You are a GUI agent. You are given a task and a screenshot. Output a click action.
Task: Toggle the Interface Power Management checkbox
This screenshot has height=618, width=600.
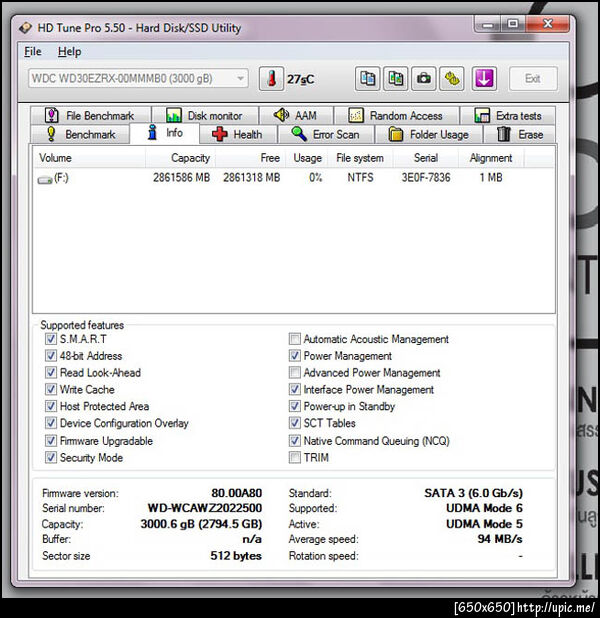[294, 390]
